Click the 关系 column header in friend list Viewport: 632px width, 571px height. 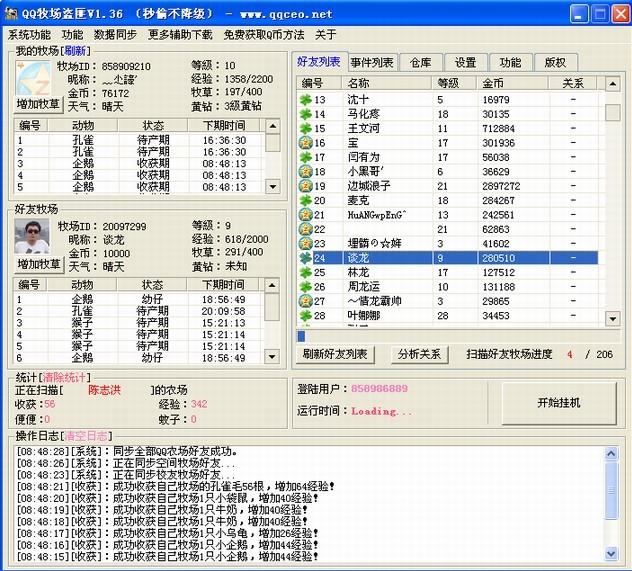[x=573, y=83]
